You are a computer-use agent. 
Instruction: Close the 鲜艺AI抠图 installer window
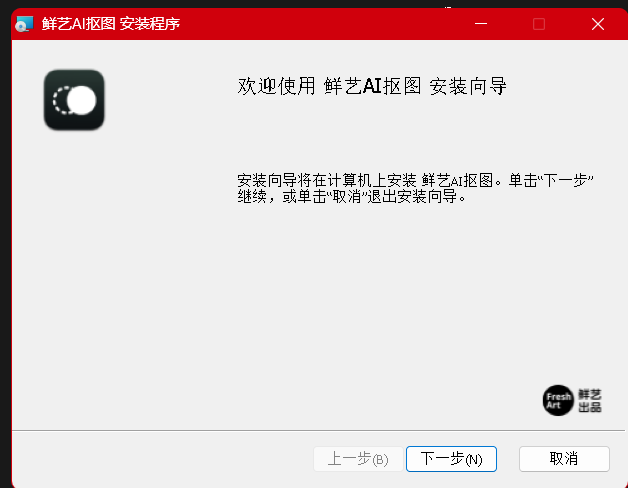[598, 24]
